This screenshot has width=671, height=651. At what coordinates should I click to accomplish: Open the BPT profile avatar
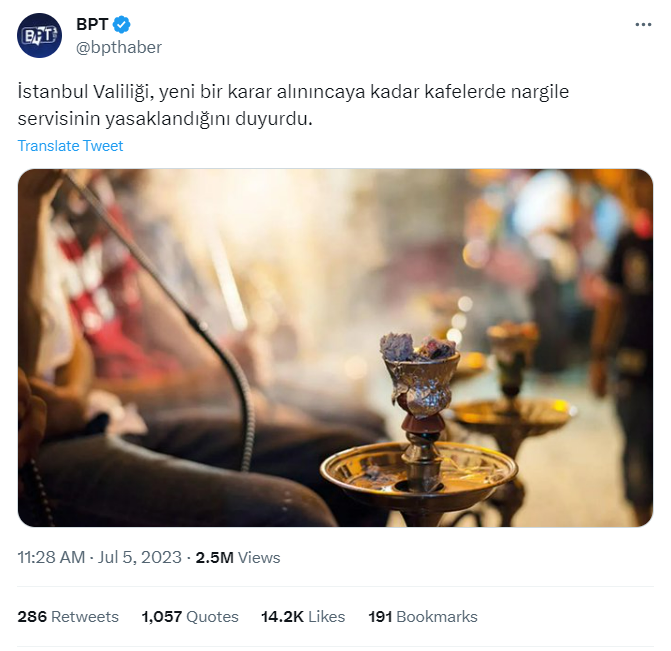coord(39,36)
